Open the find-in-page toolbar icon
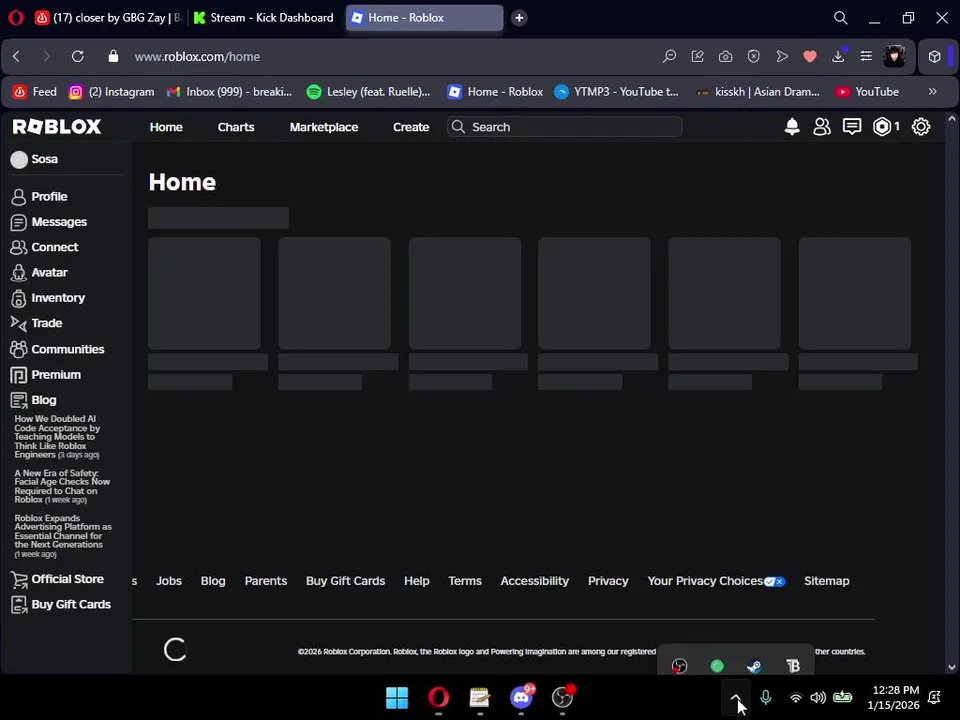The height and width of the screenshot is (720, 960). (669, 56)
